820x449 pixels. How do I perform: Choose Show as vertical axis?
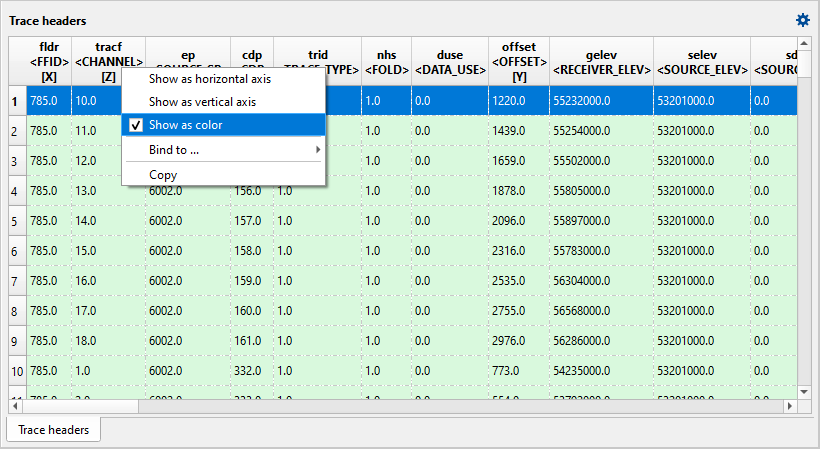(x=202, y=102)
